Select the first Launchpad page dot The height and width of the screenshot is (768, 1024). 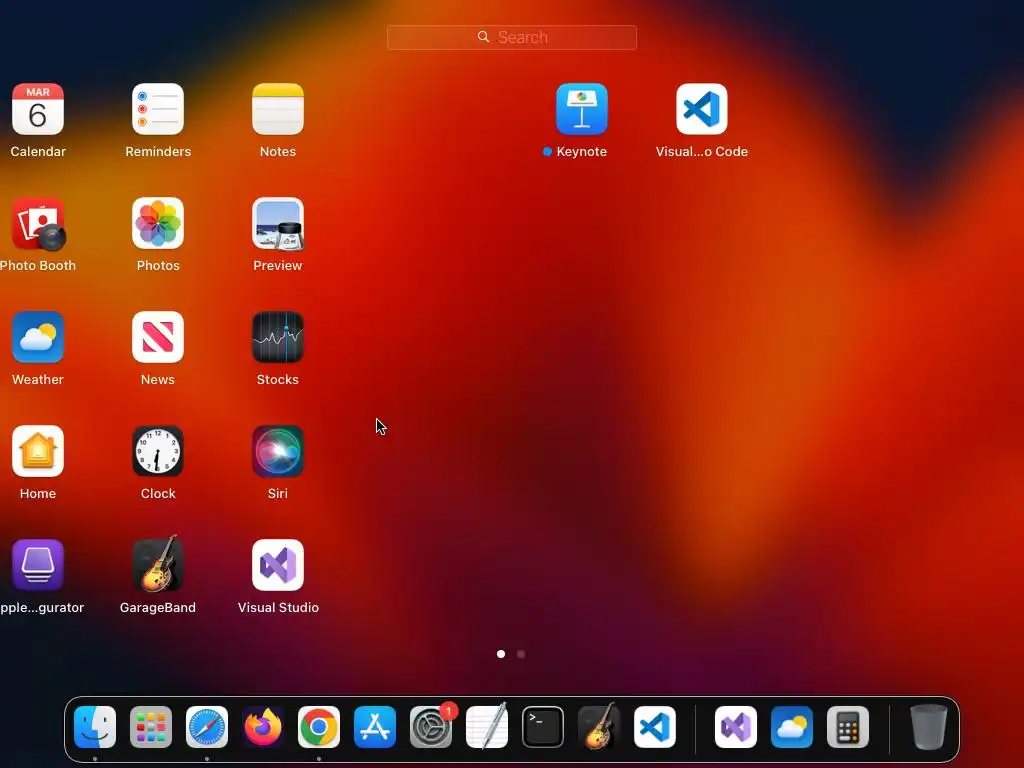click(501, 654)
